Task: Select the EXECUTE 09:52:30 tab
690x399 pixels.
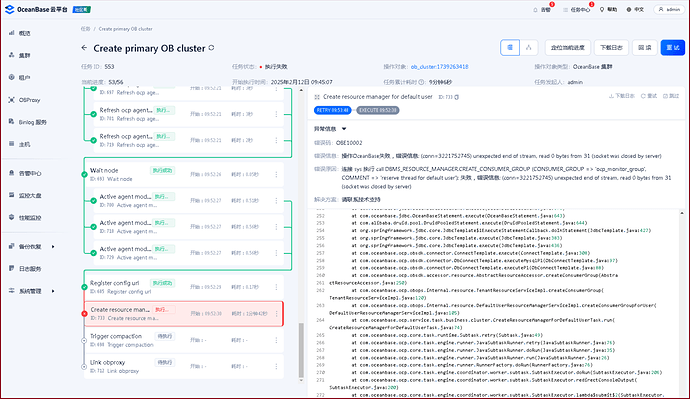Action: pyautogui.click(x=378, y=110)
